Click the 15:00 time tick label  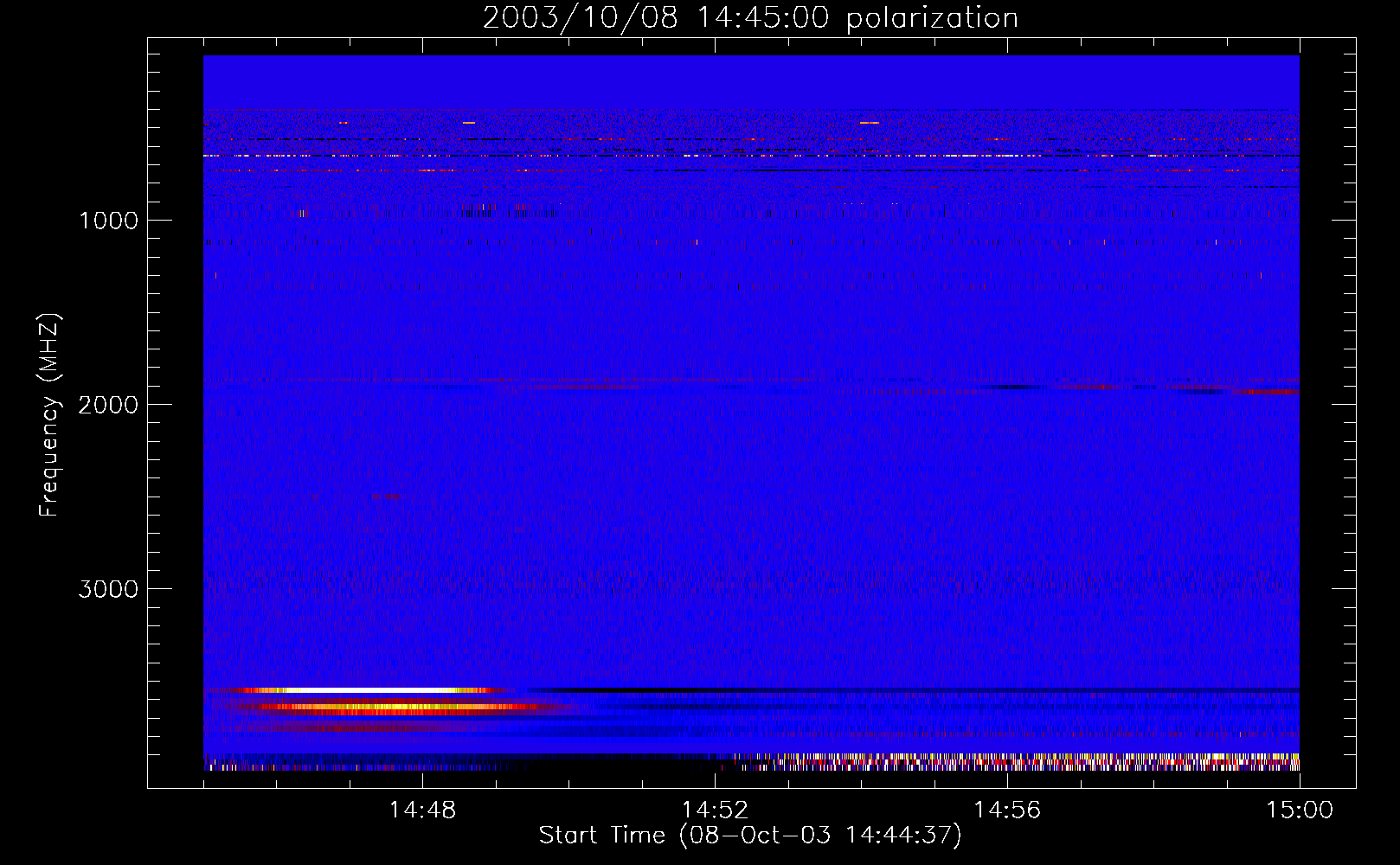pyautogui.click(x=1300, y=810)
